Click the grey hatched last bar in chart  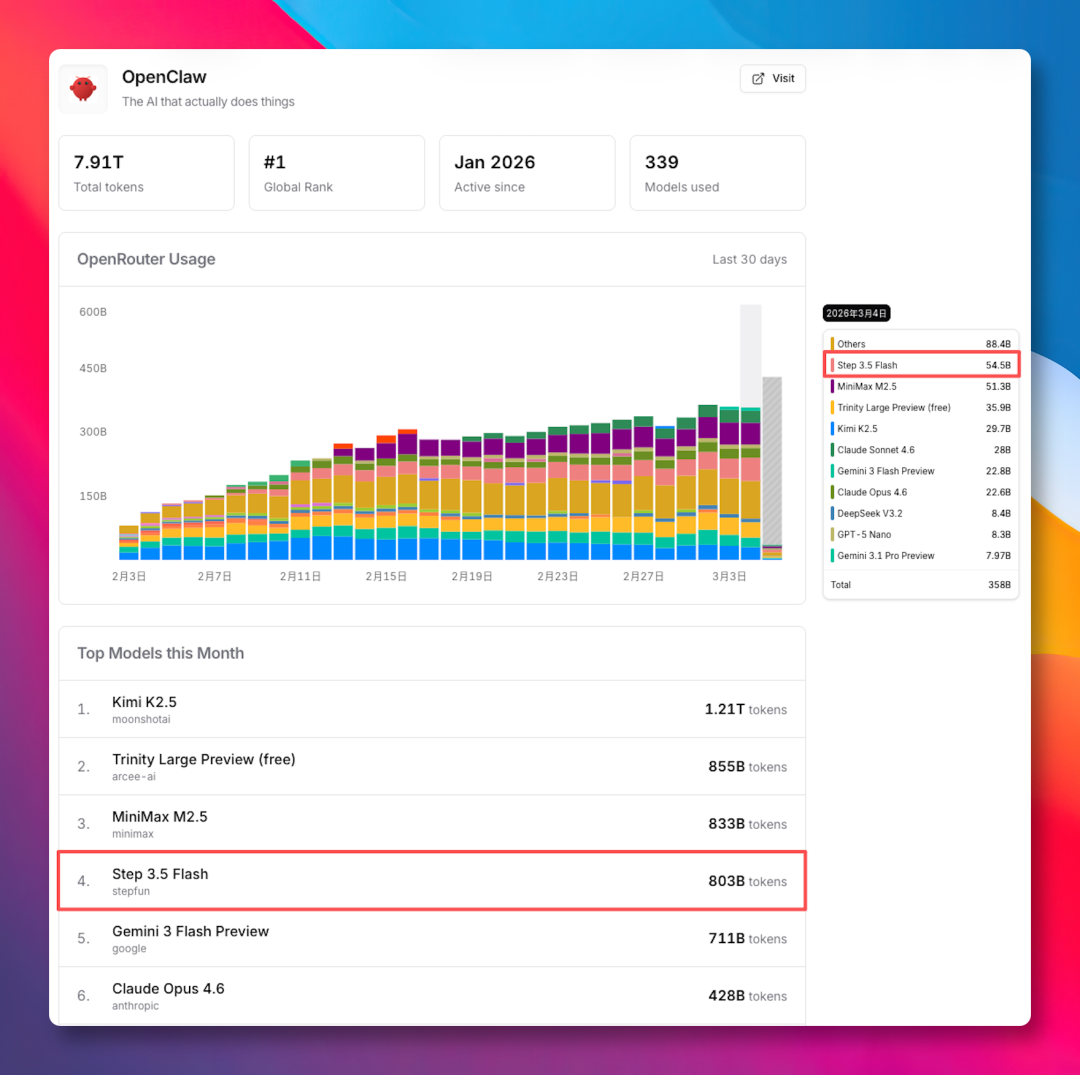pyautogui.click(x=772, y=468)
